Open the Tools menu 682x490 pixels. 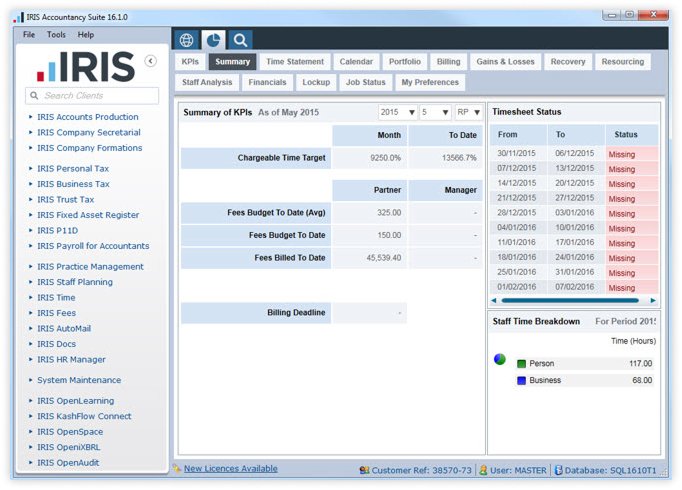pos(56,35)
